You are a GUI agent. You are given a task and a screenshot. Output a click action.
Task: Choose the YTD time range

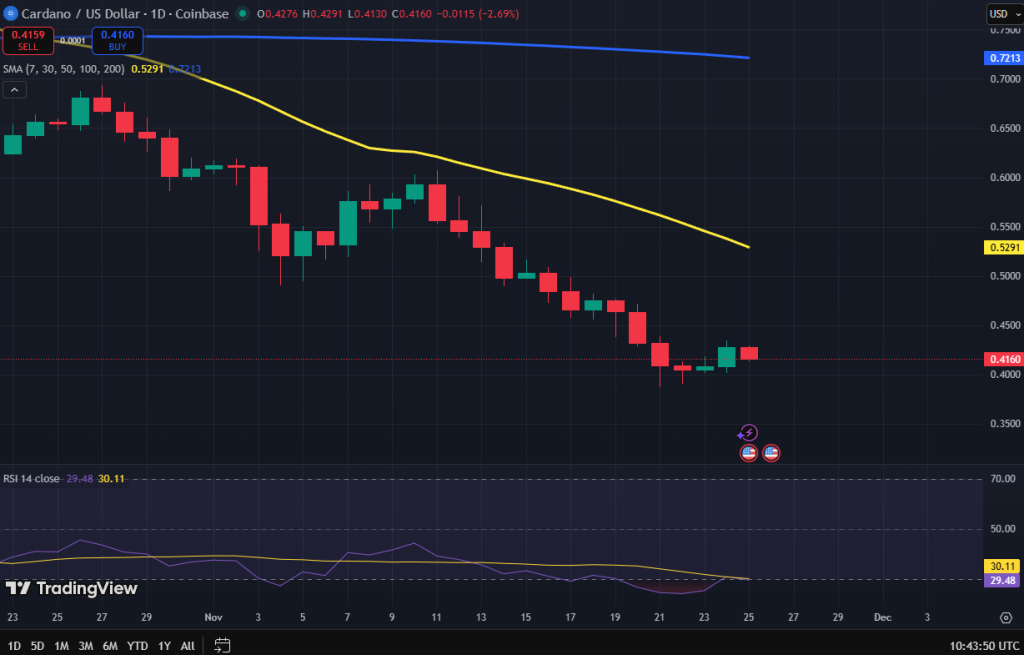(137, 646)
